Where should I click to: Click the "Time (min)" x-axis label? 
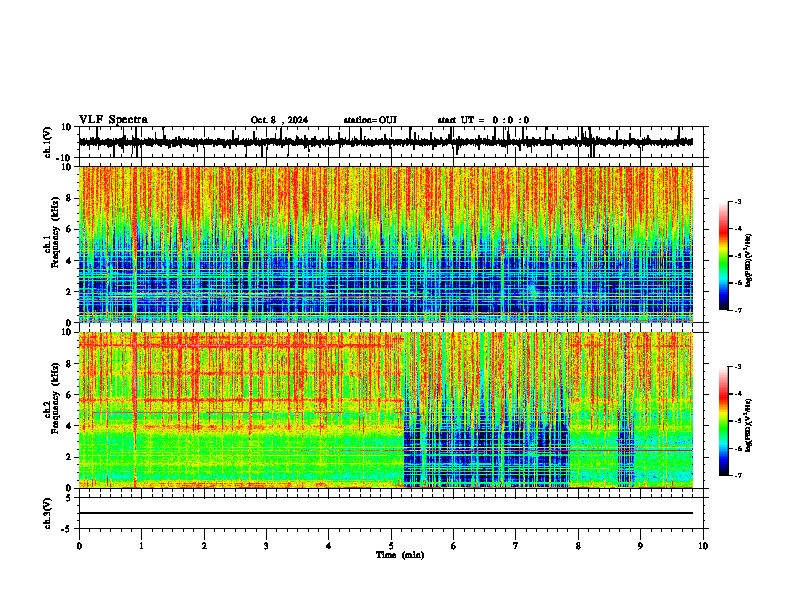coord(400,555)
